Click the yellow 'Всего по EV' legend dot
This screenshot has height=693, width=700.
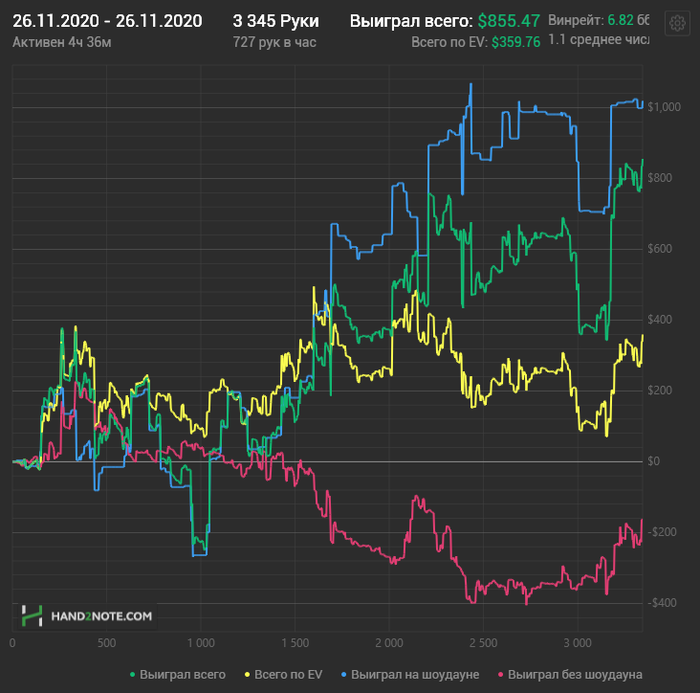[248, 674]
